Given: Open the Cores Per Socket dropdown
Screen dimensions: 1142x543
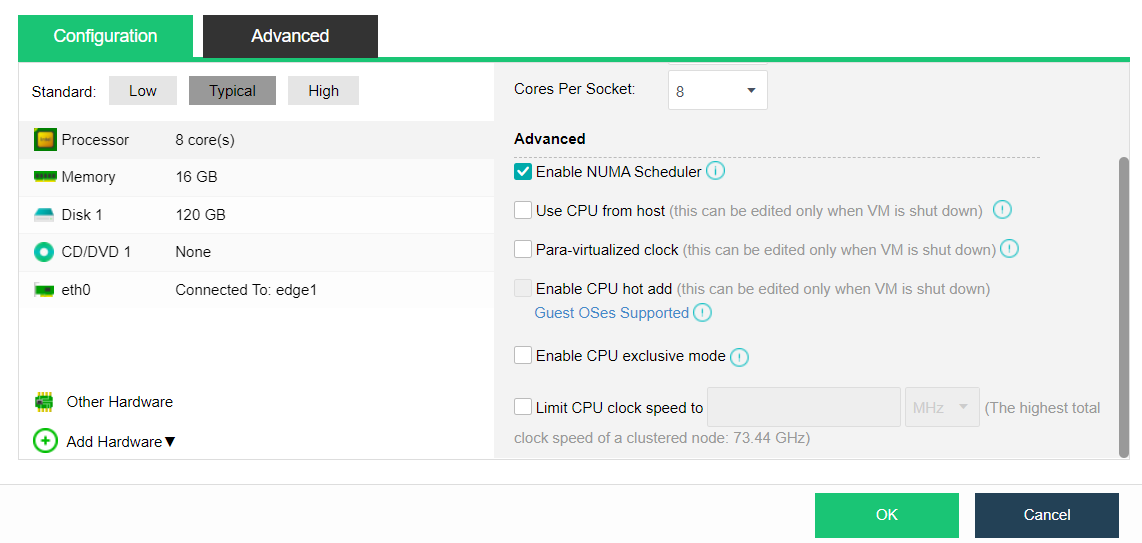Looking at the screenshot, I should pyautogui.click(x=717, y=91).
